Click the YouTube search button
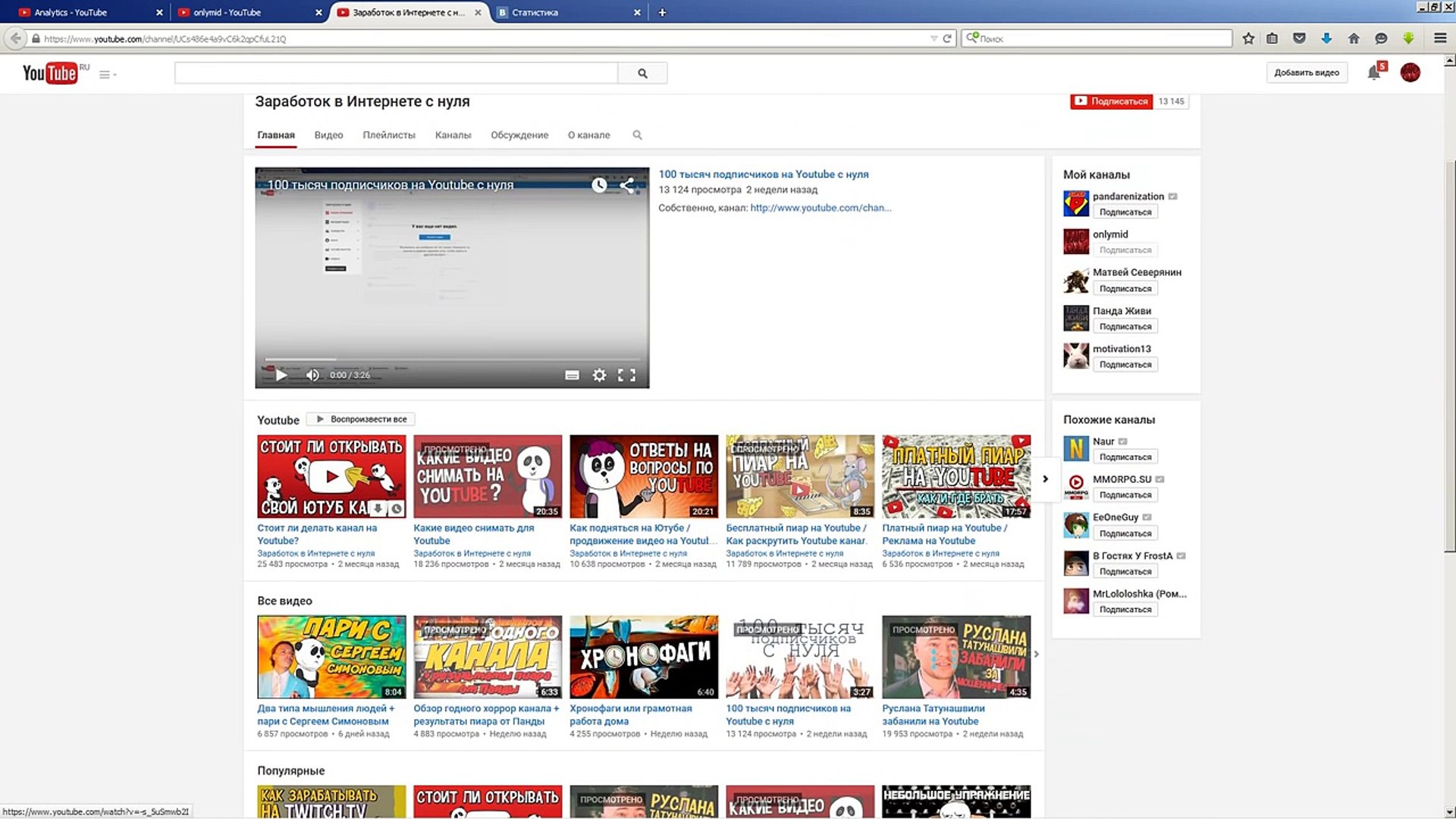The image size is (1456, 819). pyautogui.click(x=642, y=74)
